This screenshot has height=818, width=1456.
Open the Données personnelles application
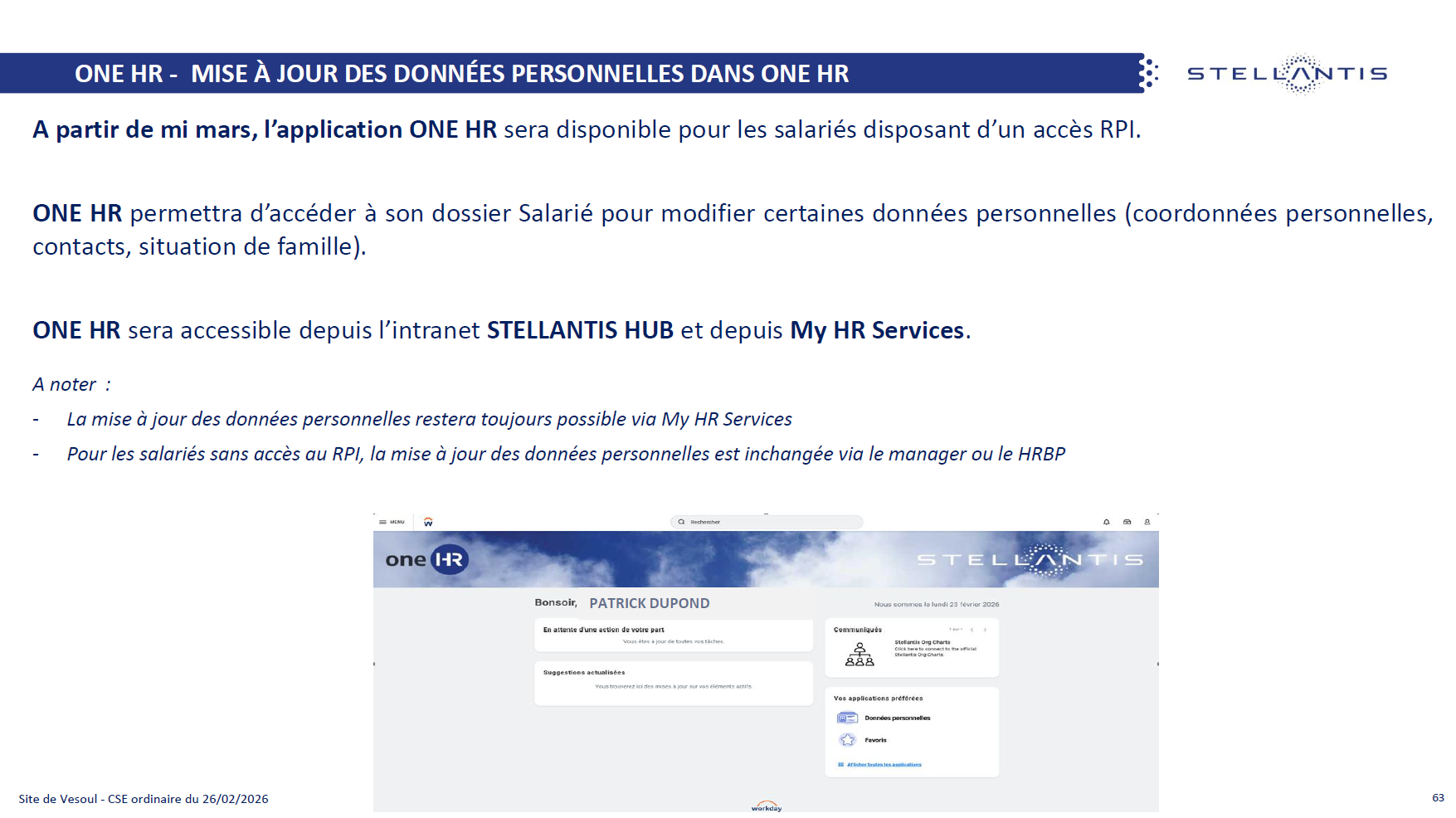point(897,718)
